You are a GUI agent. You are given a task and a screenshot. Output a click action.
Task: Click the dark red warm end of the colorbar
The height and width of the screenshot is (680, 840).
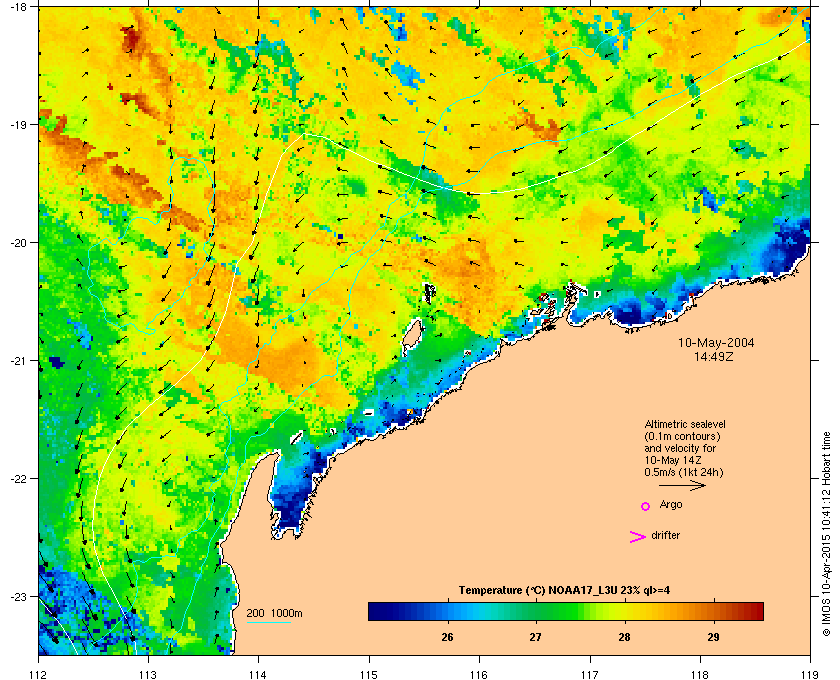coord(753,611)
